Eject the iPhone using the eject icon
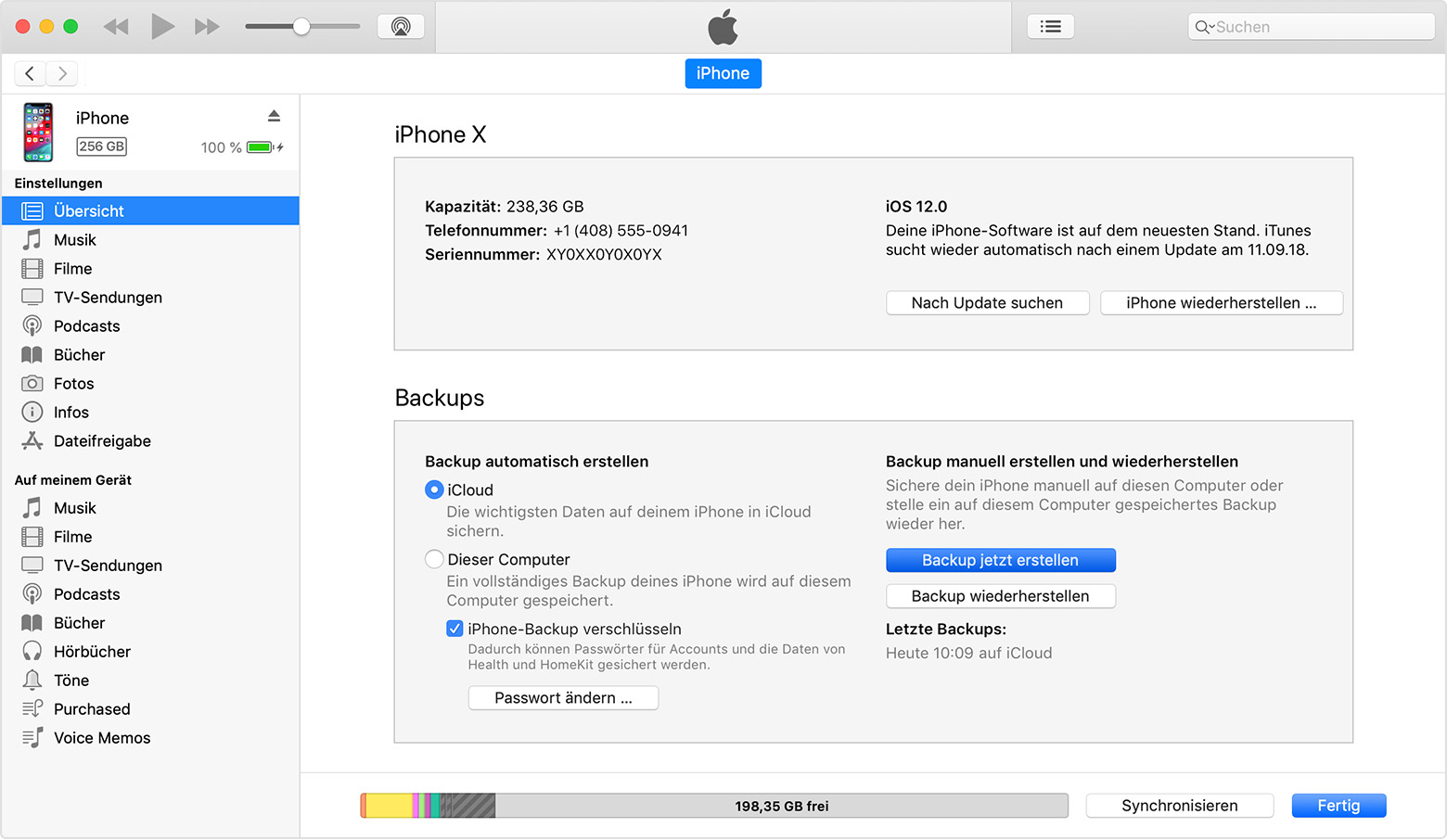This screenshot has height=840, width=1447. (274, 116)
